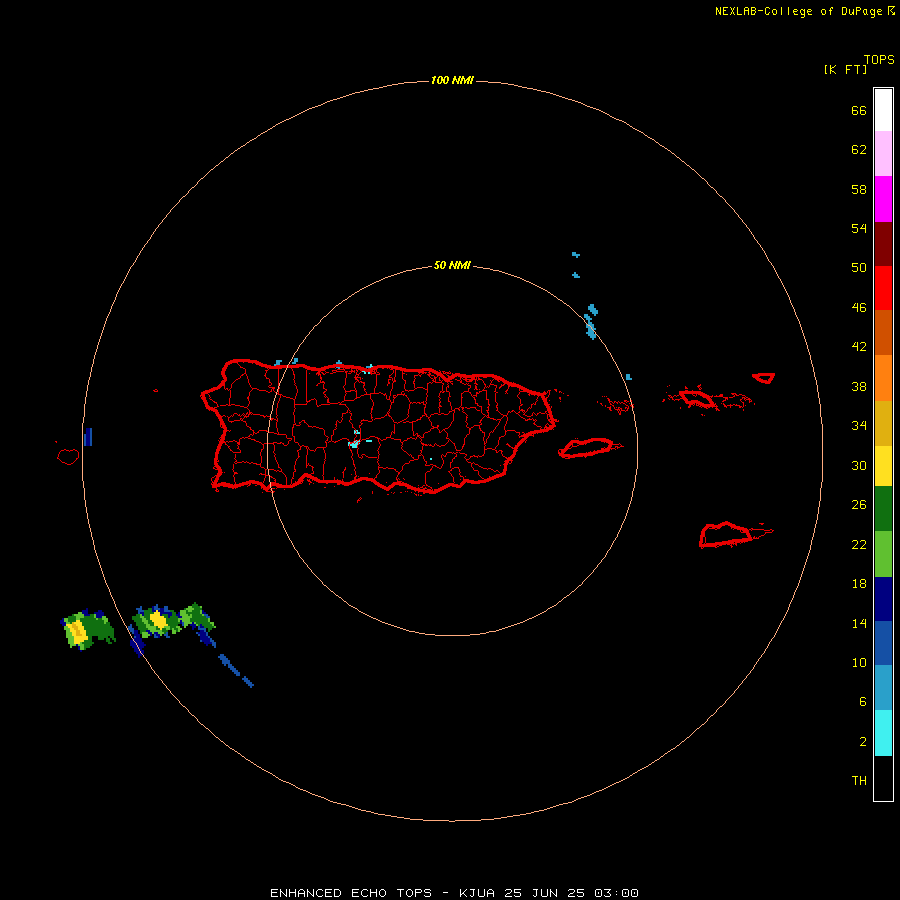Select the 18 legend value

859,584
